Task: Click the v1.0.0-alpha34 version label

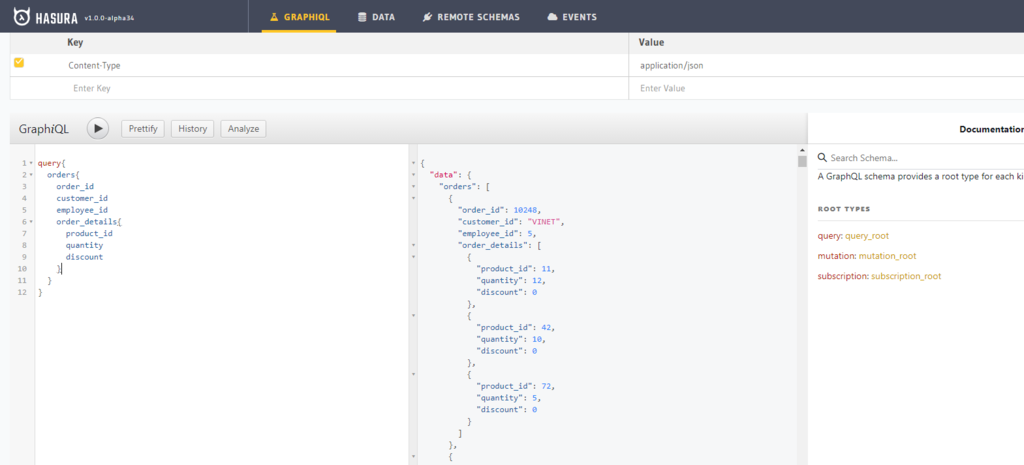Action: click(x=109, y=17)
